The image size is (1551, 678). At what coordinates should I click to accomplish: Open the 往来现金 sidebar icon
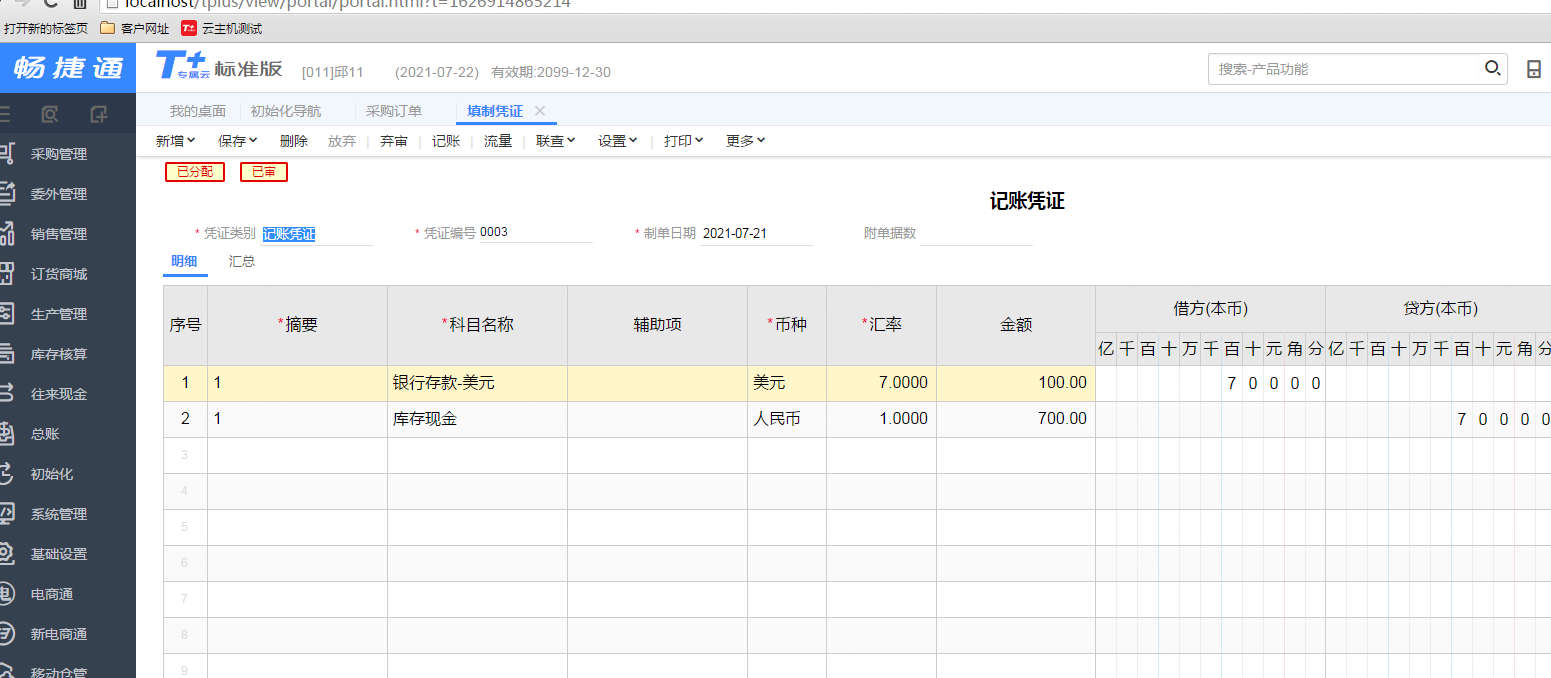point(6,394)
